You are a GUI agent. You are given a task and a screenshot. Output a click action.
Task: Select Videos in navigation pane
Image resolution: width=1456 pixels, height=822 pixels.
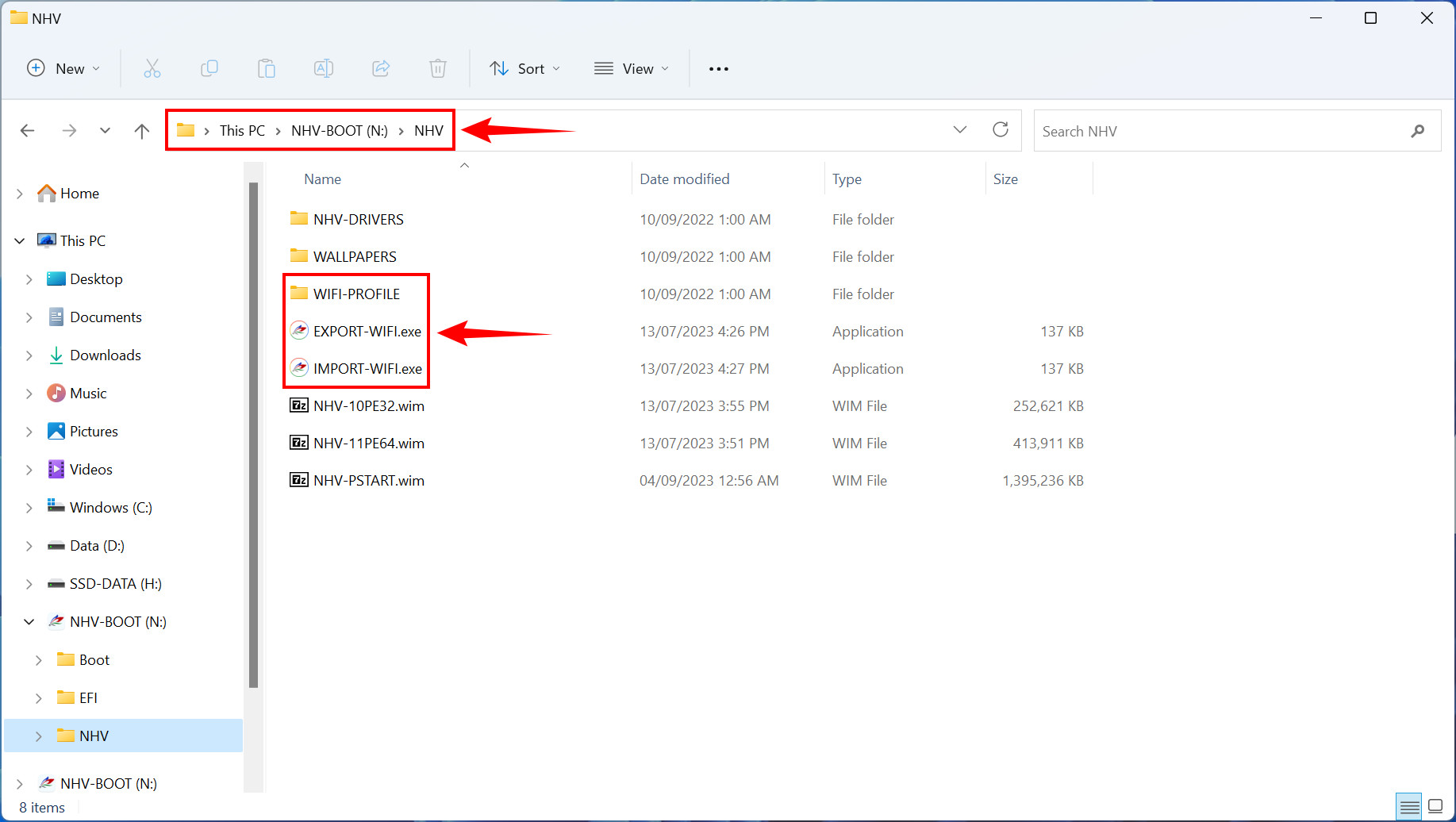pos(91,470)
